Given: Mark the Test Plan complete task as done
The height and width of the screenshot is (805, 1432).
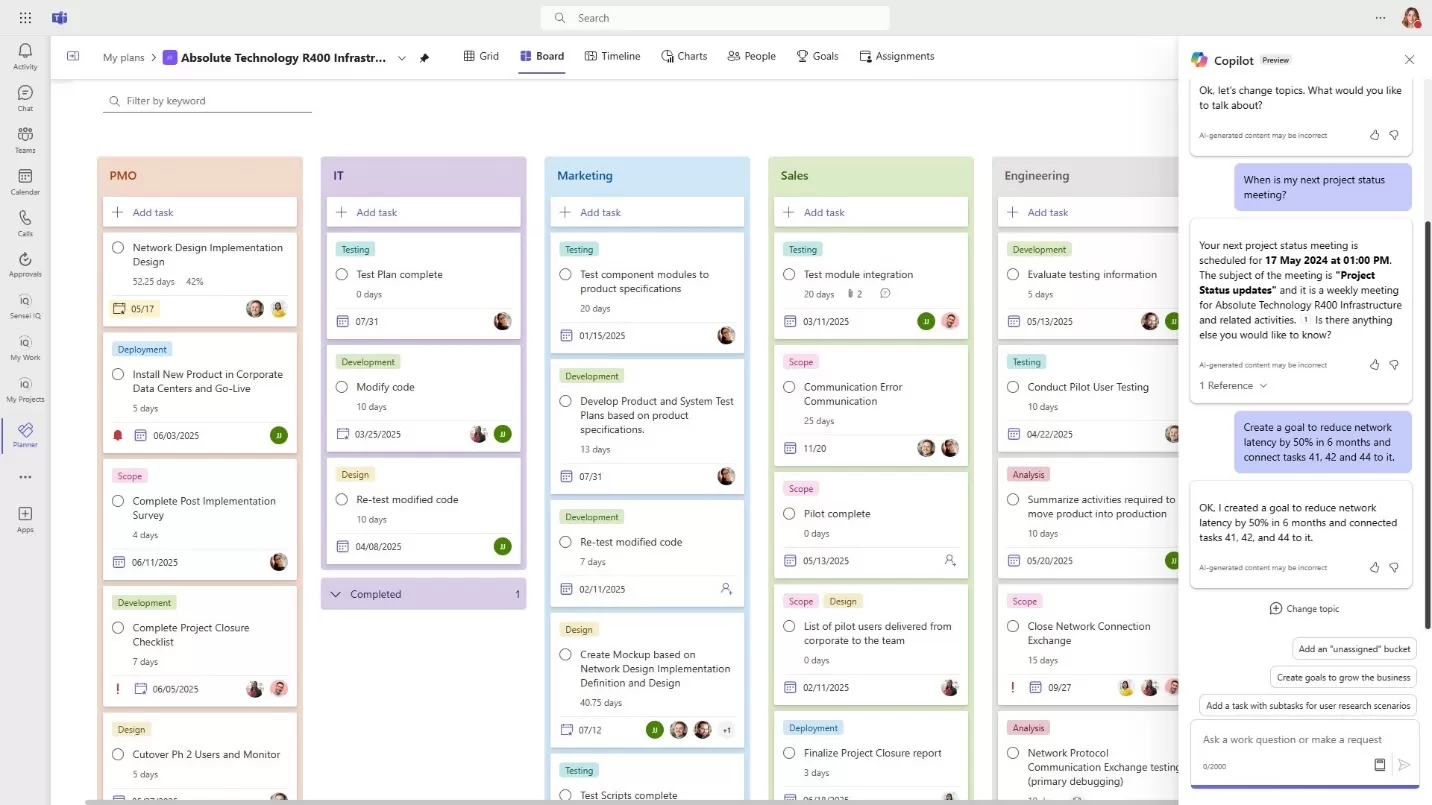Looking at the screenshot, I should pos(342,274).
